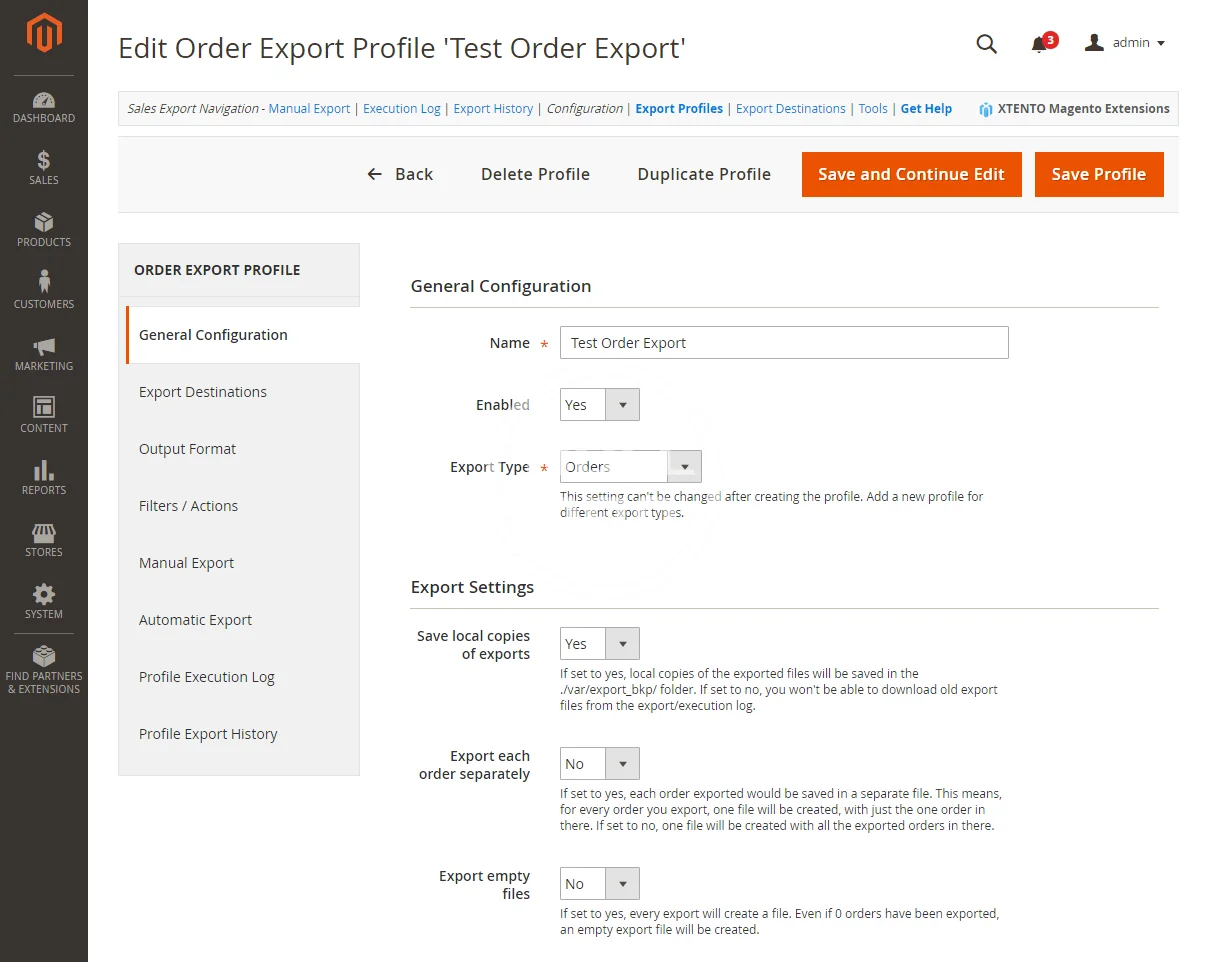Open the Customers sidebar menu
The image size is (1209, 962).
click(x=44, y=292)
